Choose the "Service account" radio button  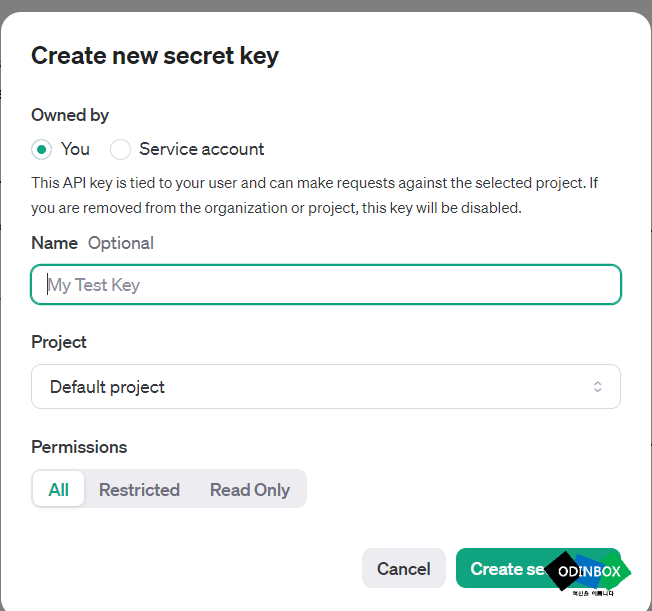(x=120, y=149)
